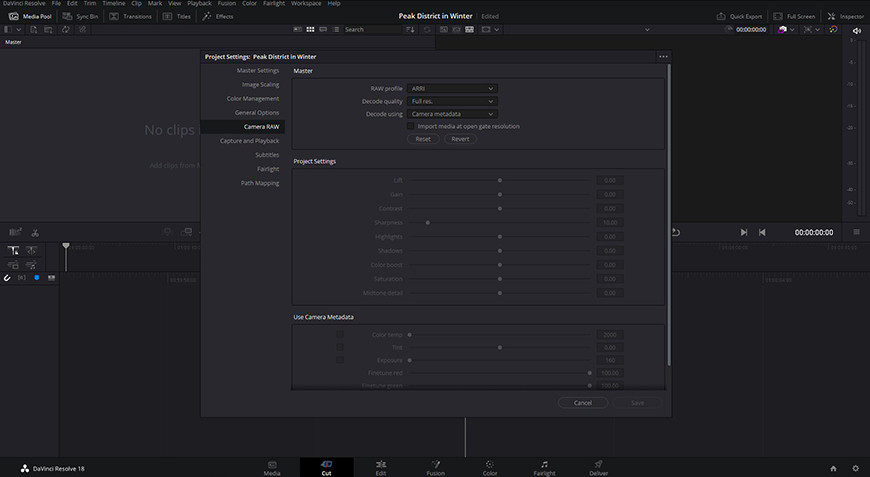This screenshot has width=870, height=477.
Task: Click the import media icon
Action: 34,29
